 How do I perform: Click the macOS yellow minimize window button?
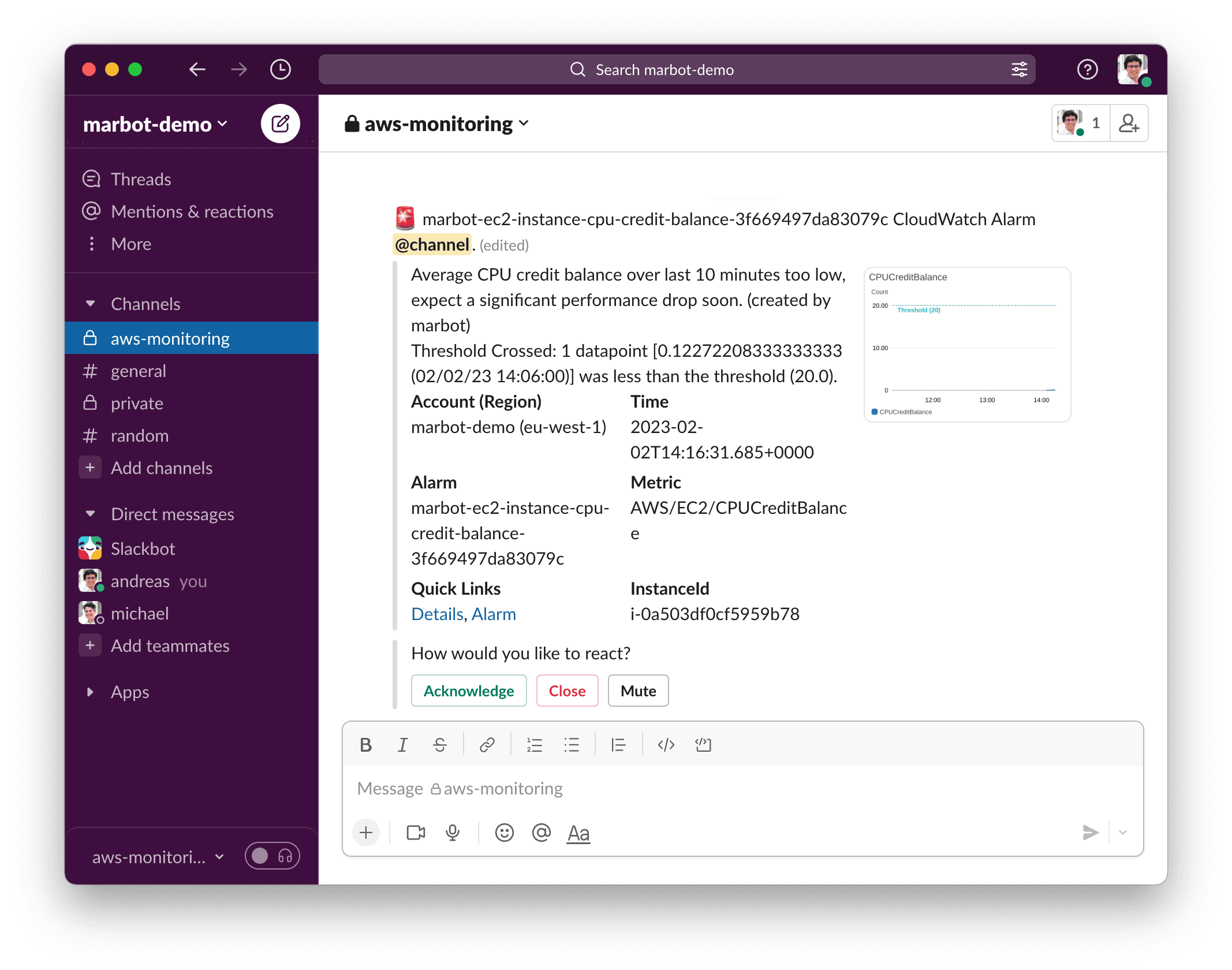(x=112, y=70)
